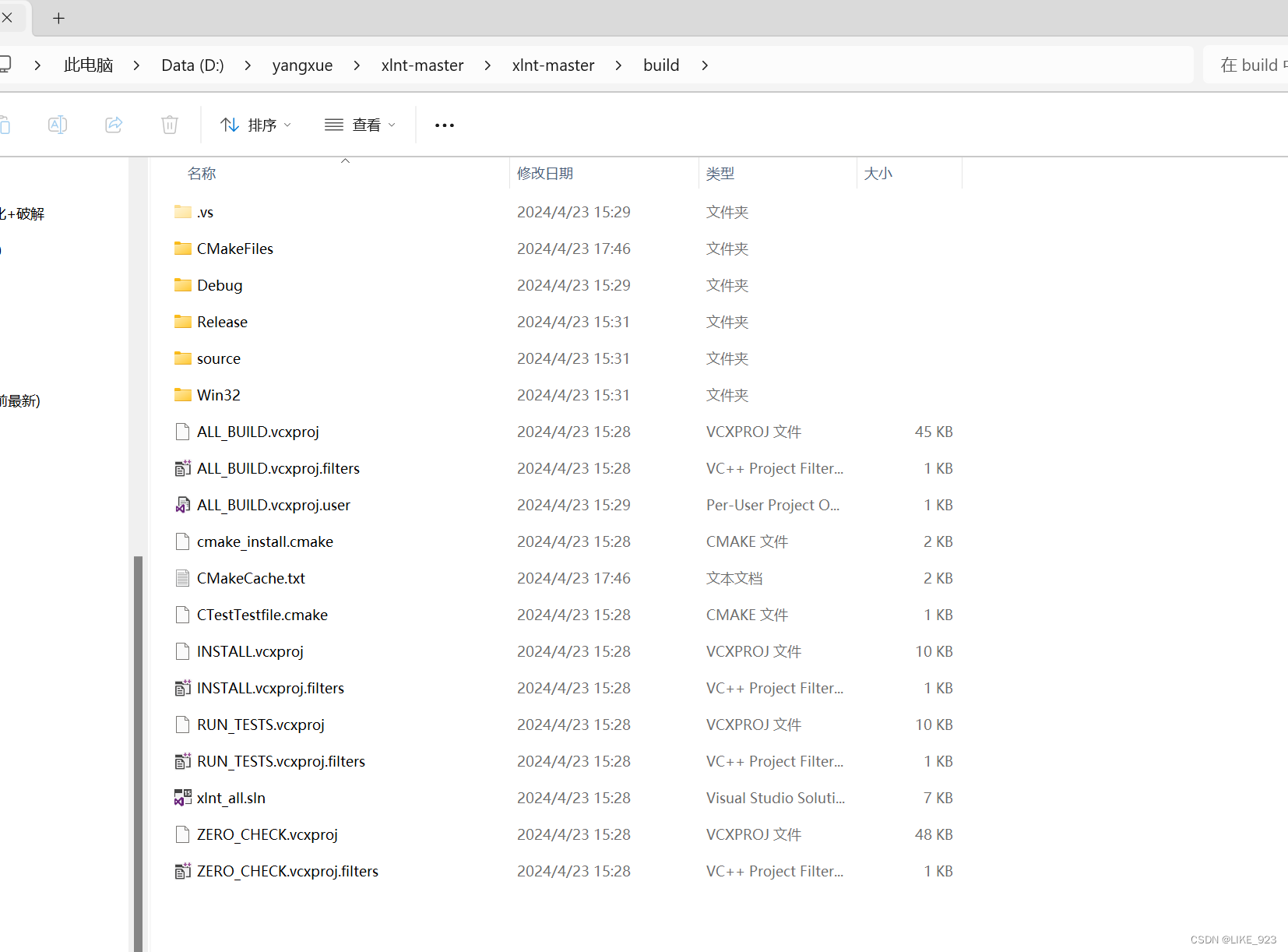Sort by 类型 column header
This screenshot has width=1288, height=952.
[720, 174]
